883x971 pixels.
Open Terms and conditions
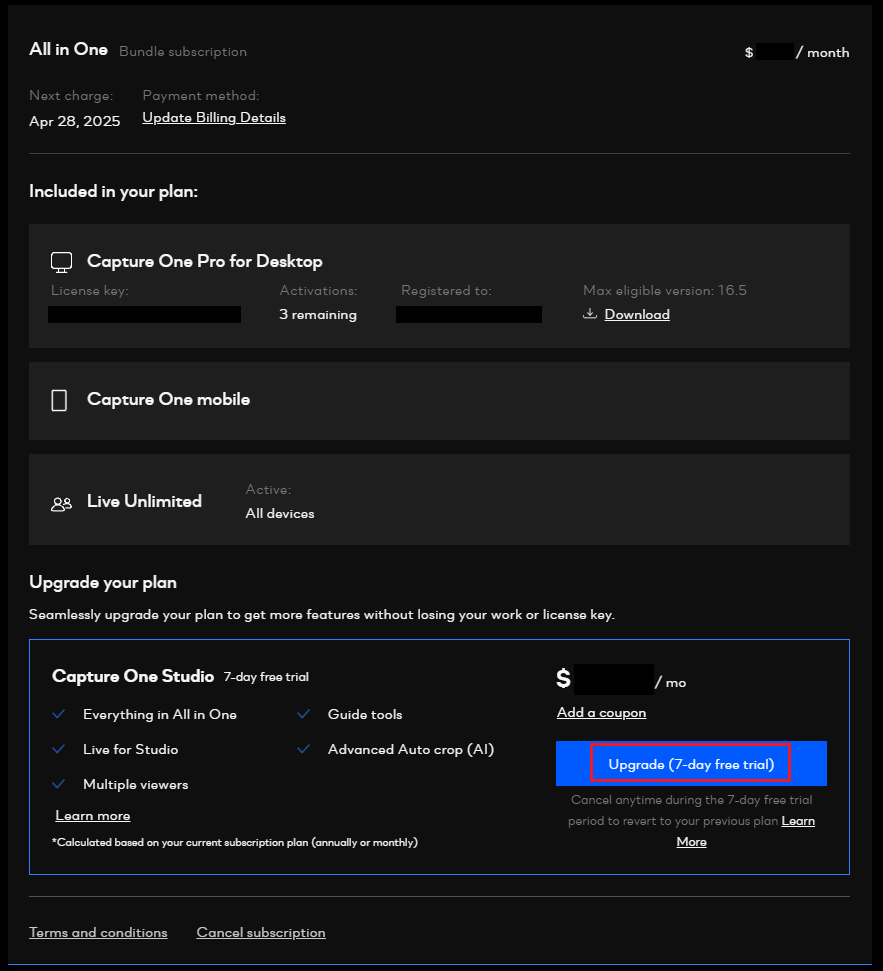click(98, 933)
